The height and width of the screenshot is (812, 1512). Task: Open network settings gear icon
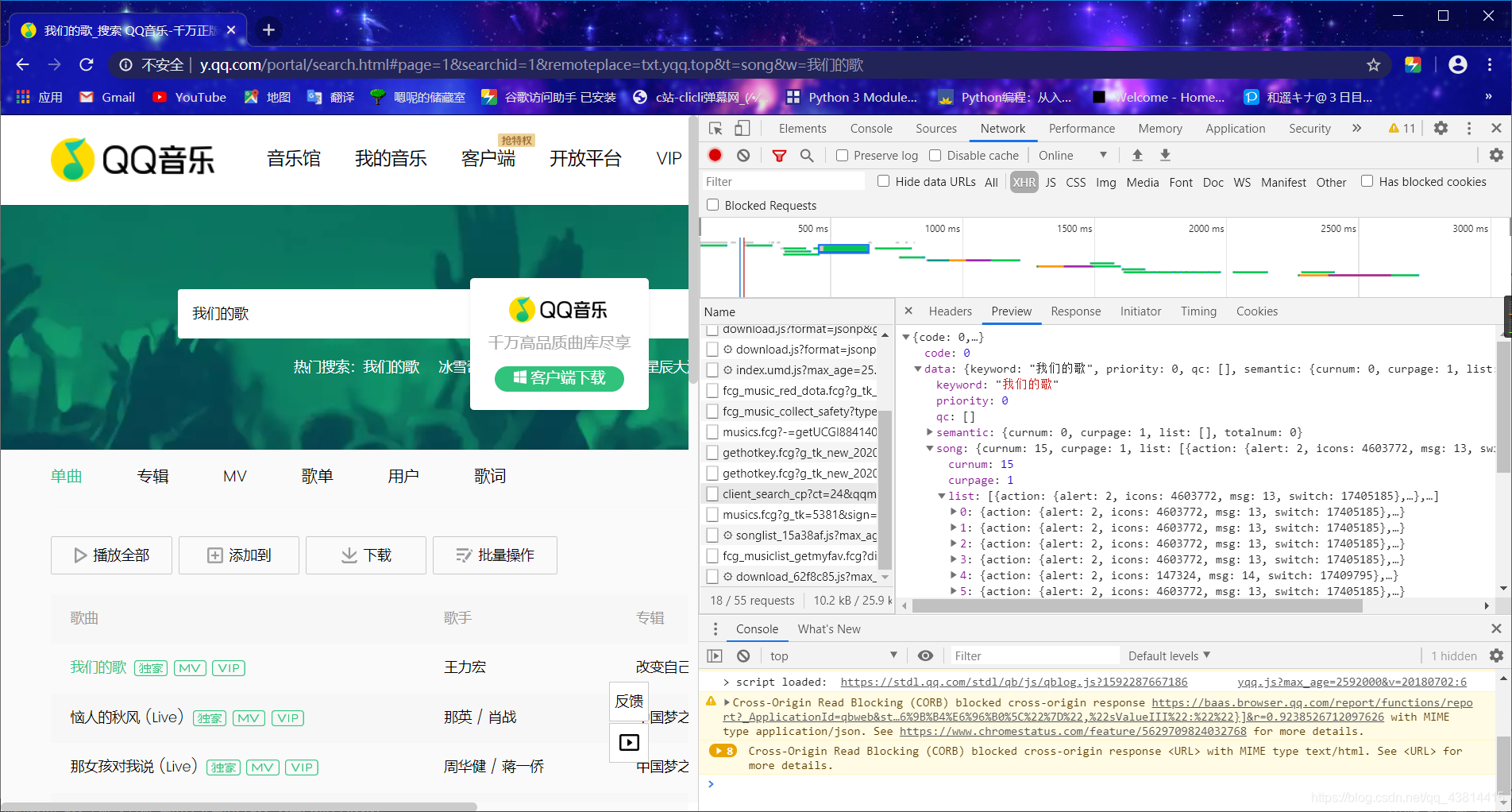pos(1496,156)
